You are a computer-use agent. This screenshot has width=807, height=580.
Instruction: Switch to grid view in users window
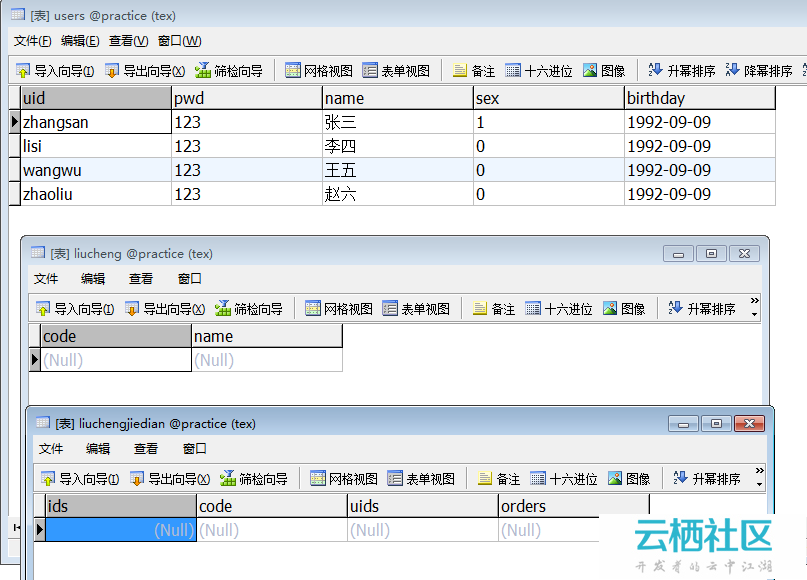319,71
